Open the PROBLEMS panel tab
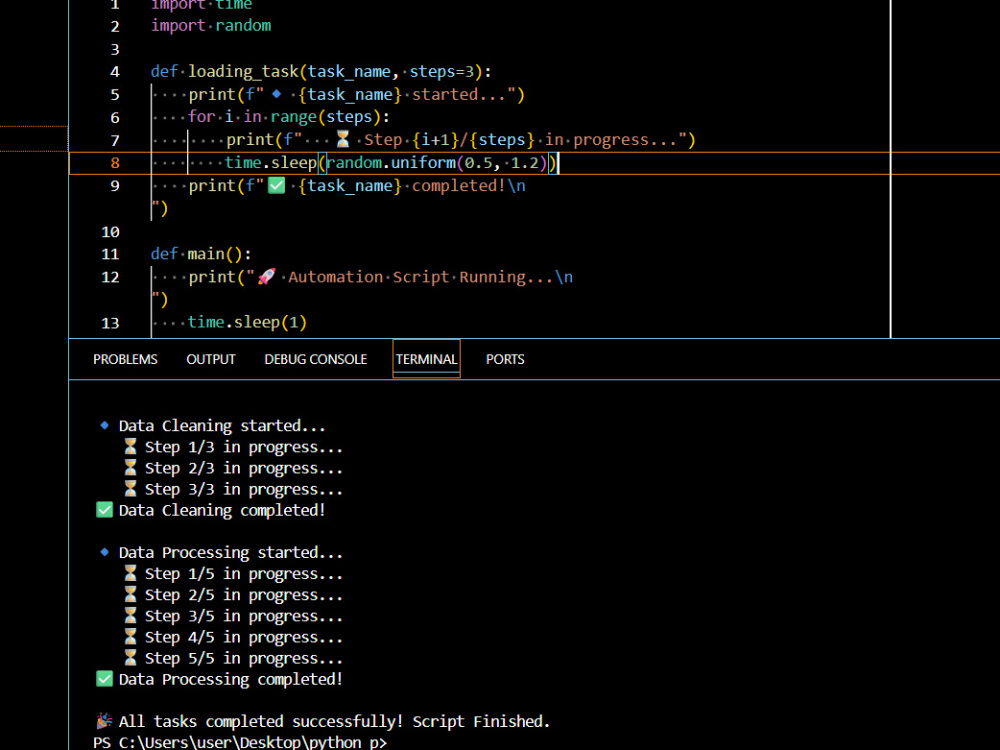 [125, 359]
